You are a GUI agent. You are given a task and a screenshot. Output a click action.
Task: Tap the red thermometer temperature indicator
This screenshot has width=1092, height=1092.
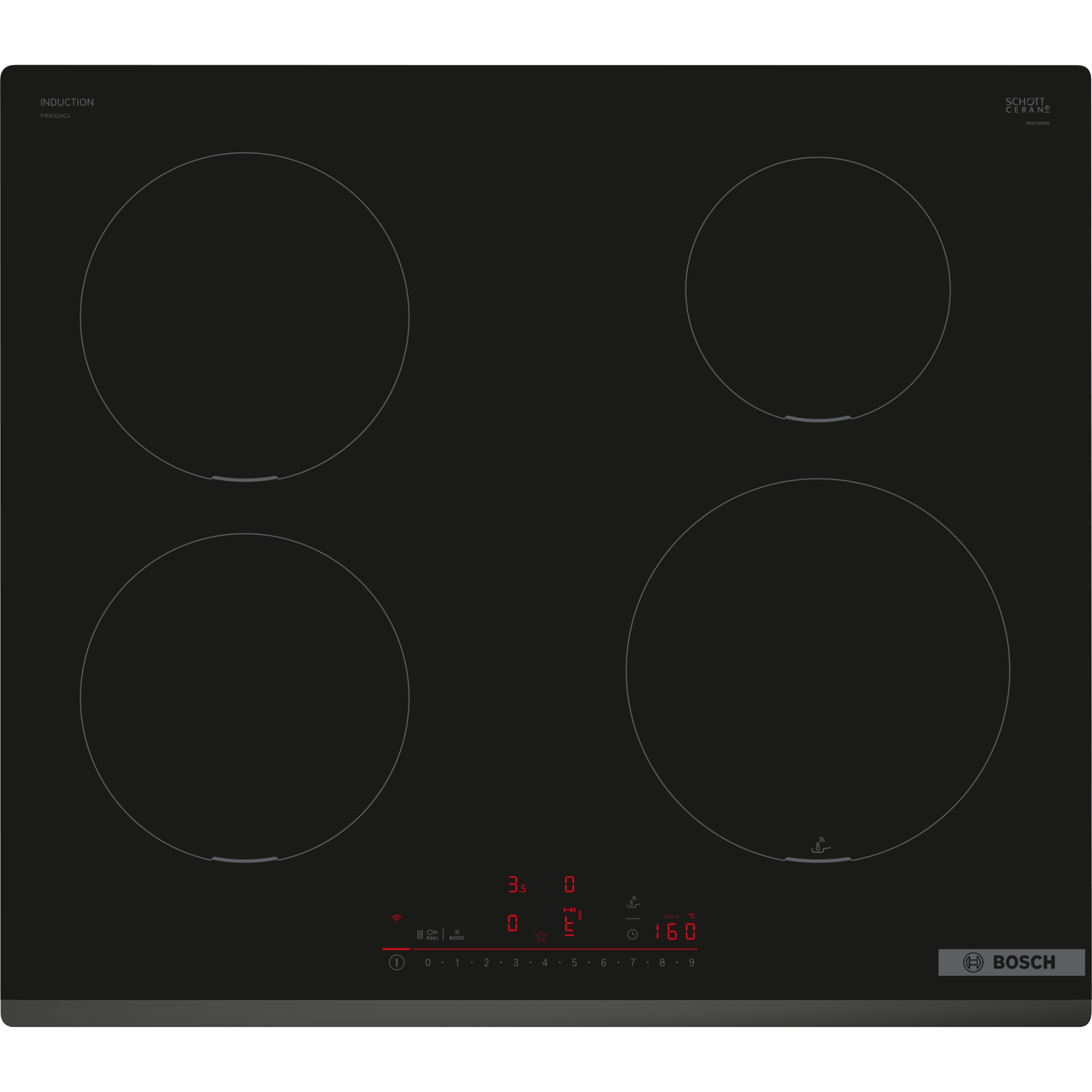click(579, 915)
